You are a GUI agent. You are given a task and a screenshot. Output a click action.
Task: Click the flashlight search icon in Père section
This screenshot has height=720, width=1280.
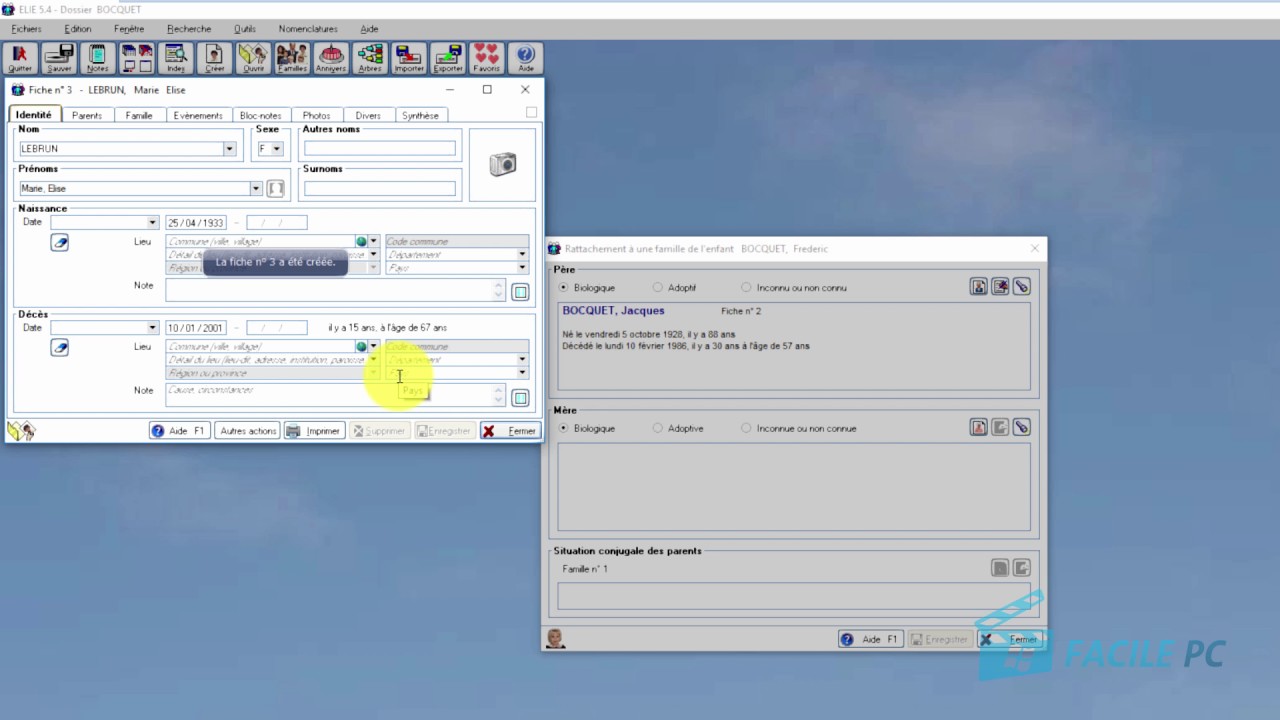1021,287
